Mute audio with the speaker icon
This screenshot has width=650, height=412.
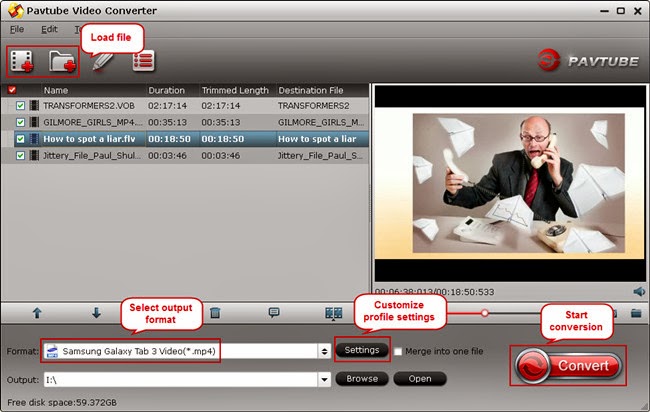[639, 291]
